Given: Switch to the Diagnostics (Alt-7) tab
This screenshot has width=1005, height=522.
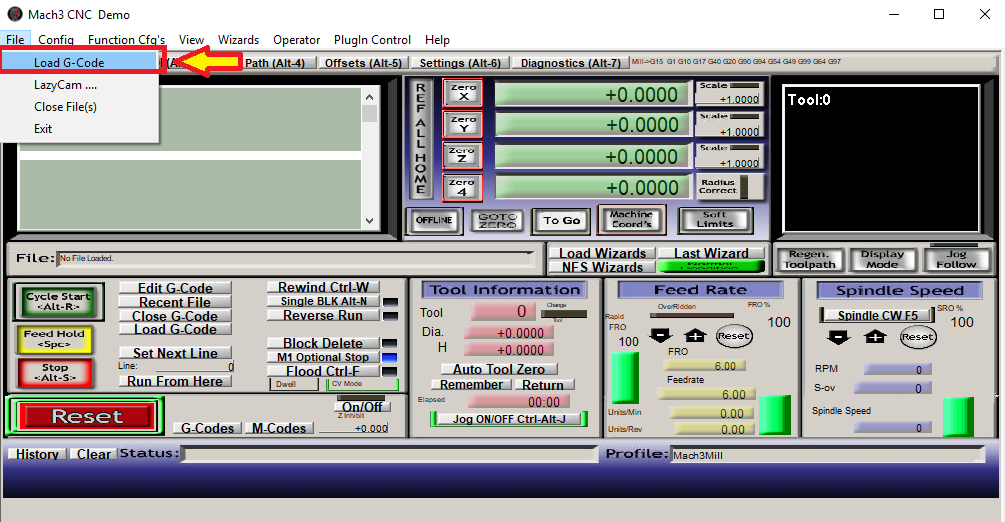Looking at the screenshot, I should [x=570, y=63].
